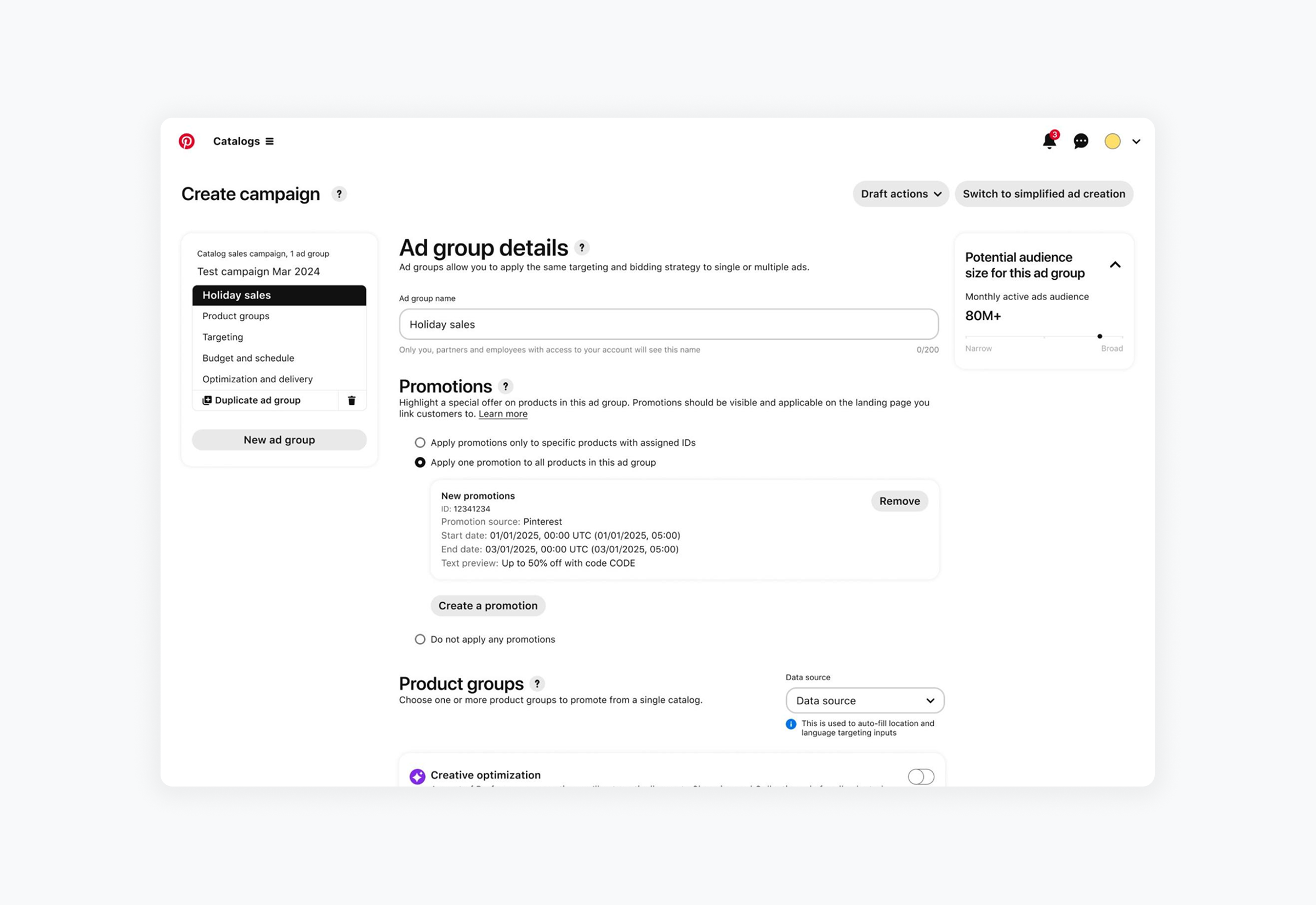Select 'Do not apply any promotions' option
This screenshot has width=1316, height=905.
tap(420, 640)
